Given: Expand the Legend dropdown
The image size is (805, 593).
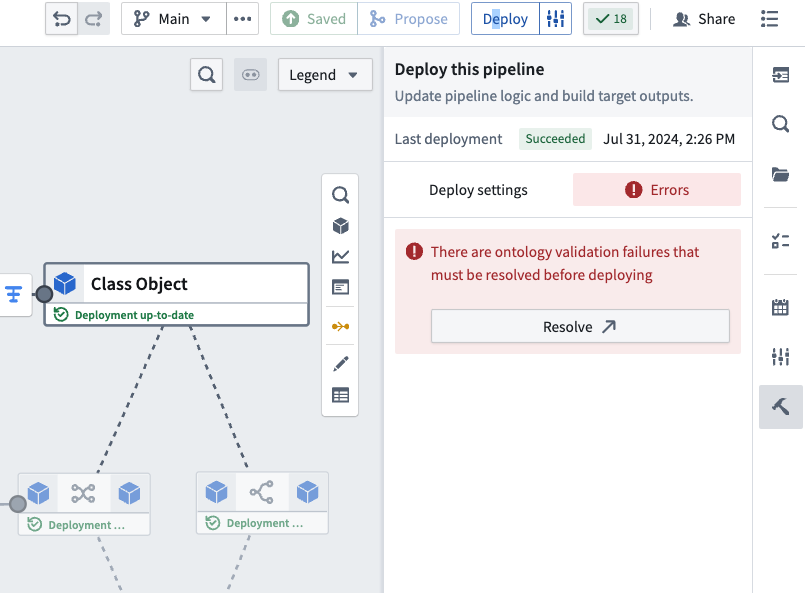Looking at the screenshot, I should (325, 75).
